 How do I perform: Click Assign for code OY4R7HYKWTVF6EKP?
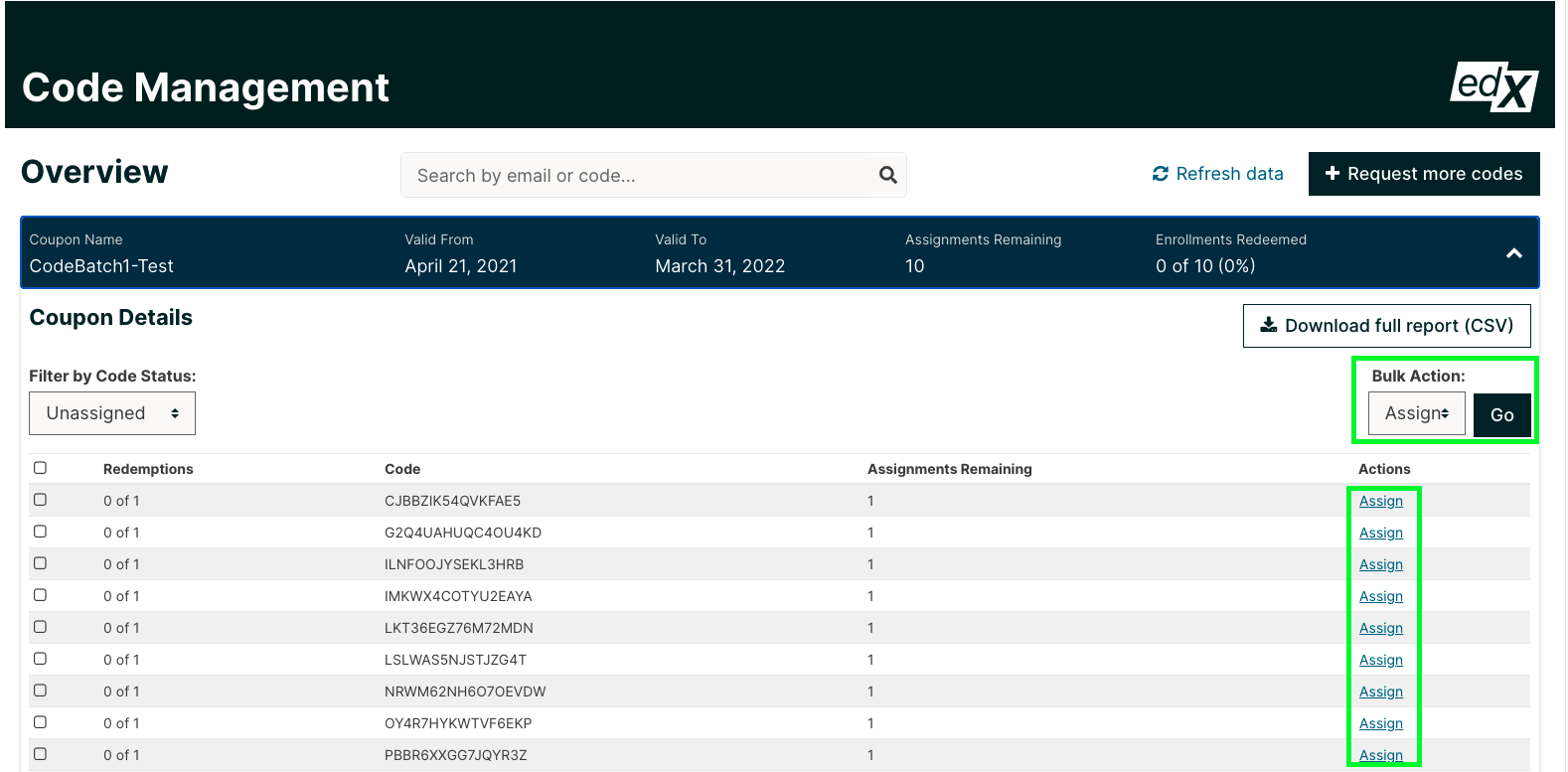pyautogui.click(x=1380, y=723)
